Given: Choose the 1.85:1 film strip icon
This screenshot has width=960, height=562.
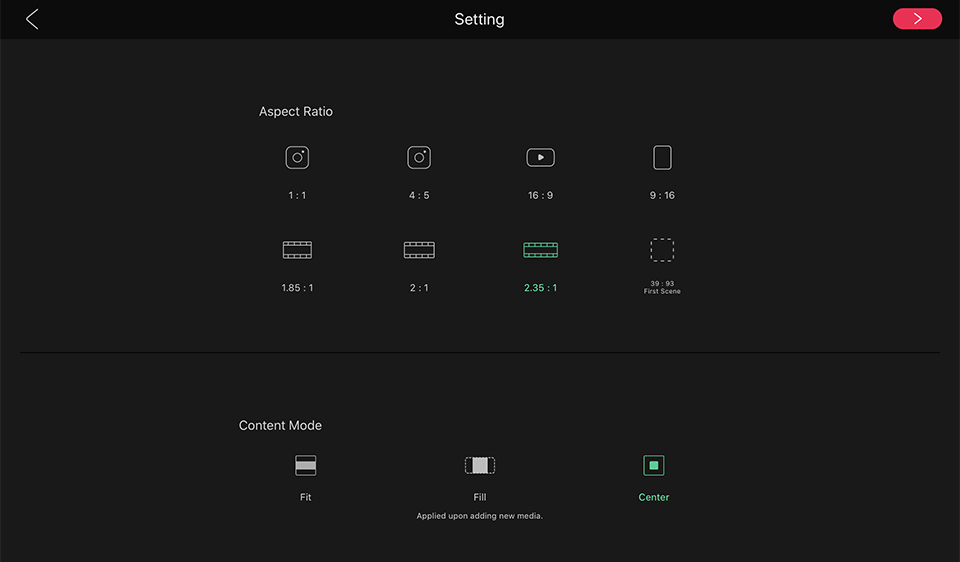Looking at the screenshot, I should click(x=297, y=250).
